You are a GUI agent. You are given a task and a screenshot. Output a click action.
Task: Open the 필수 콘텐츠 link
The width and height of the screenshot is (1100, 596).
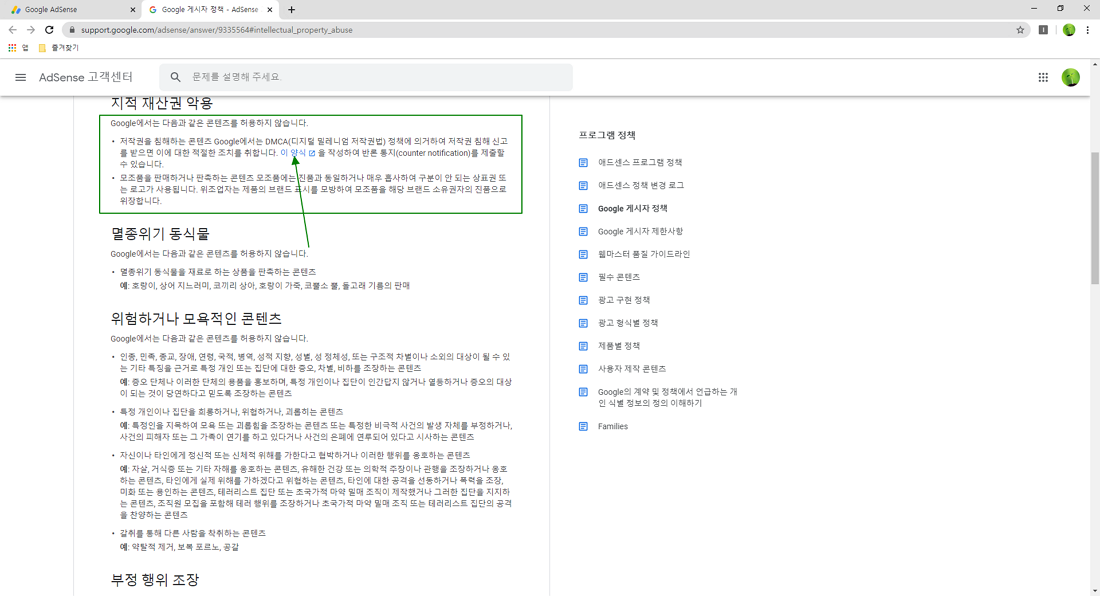[x=619, y=278]
